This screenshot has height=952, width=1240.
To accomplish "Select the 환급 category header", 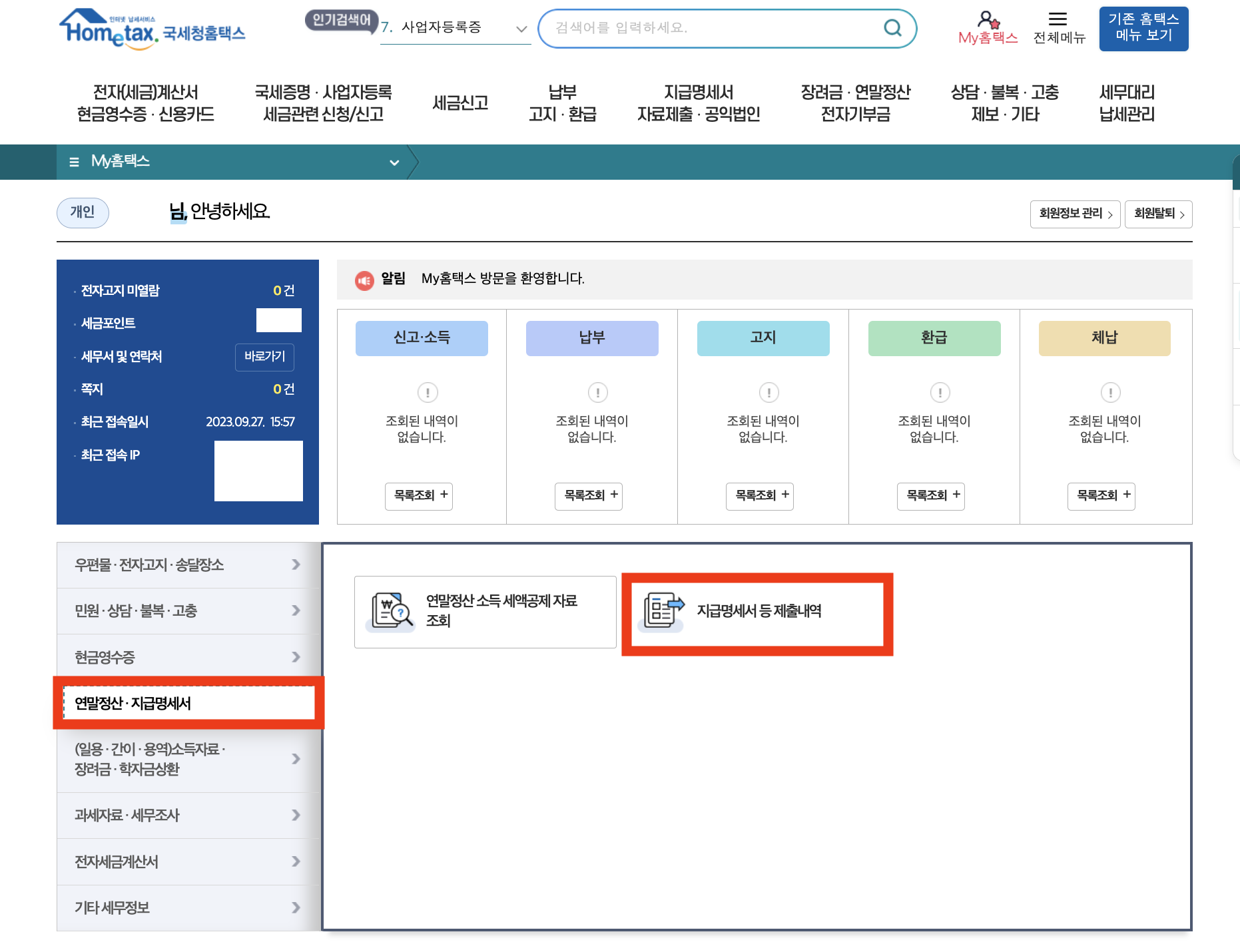I will 934,338.
